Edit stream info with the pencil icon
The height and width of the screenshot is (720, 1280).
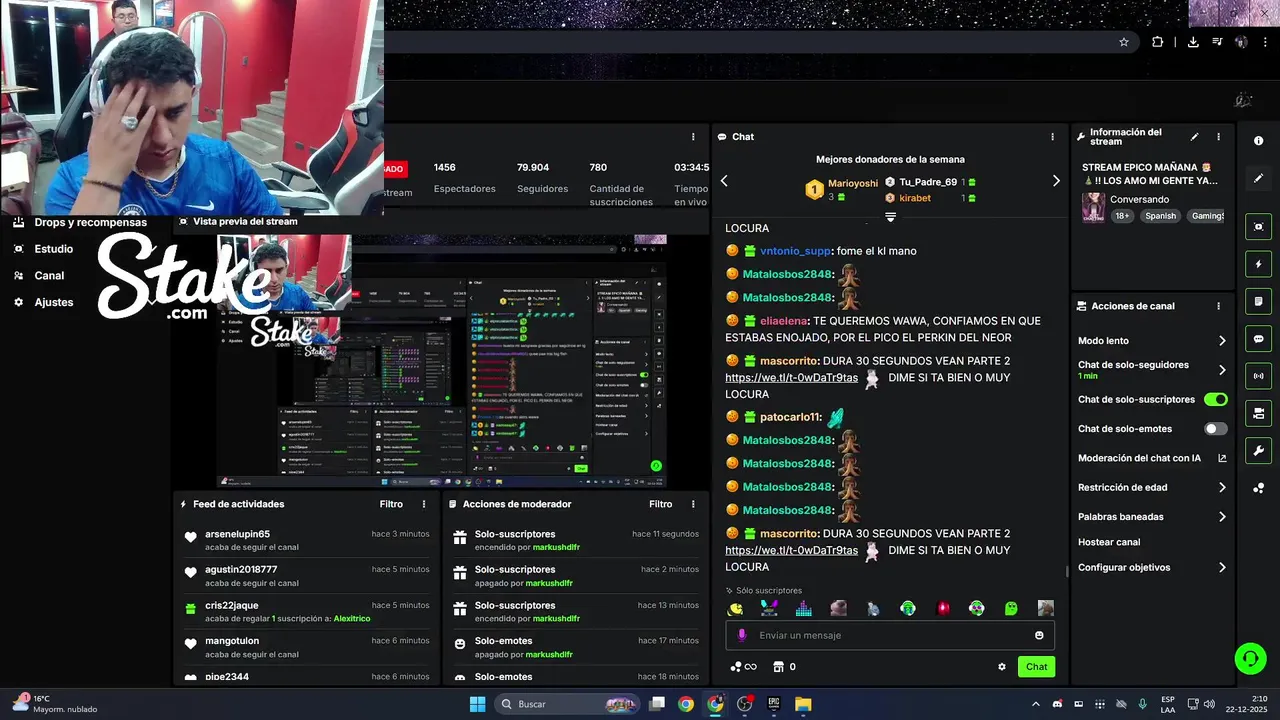1194,137
